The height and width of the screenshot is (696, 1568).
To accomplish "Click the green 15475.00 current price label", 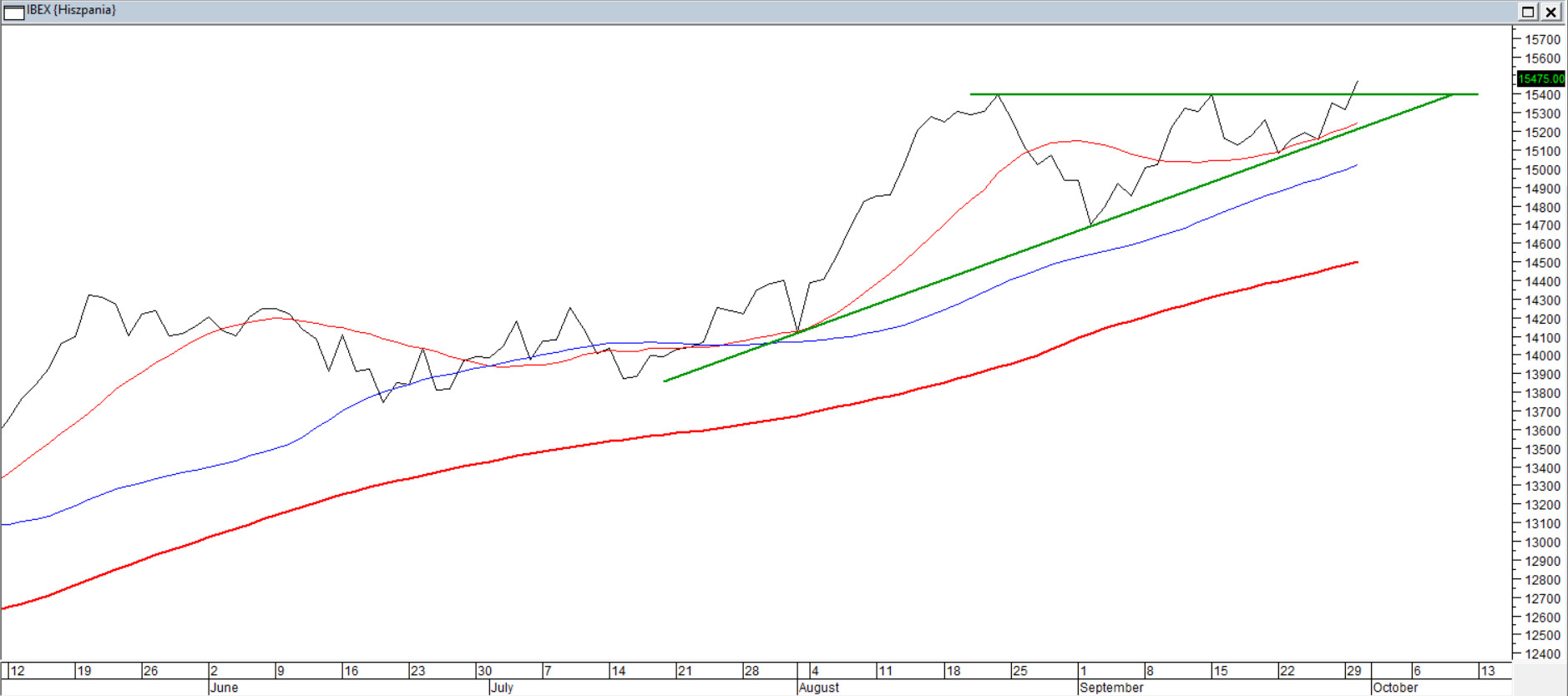I will 1540,78.
